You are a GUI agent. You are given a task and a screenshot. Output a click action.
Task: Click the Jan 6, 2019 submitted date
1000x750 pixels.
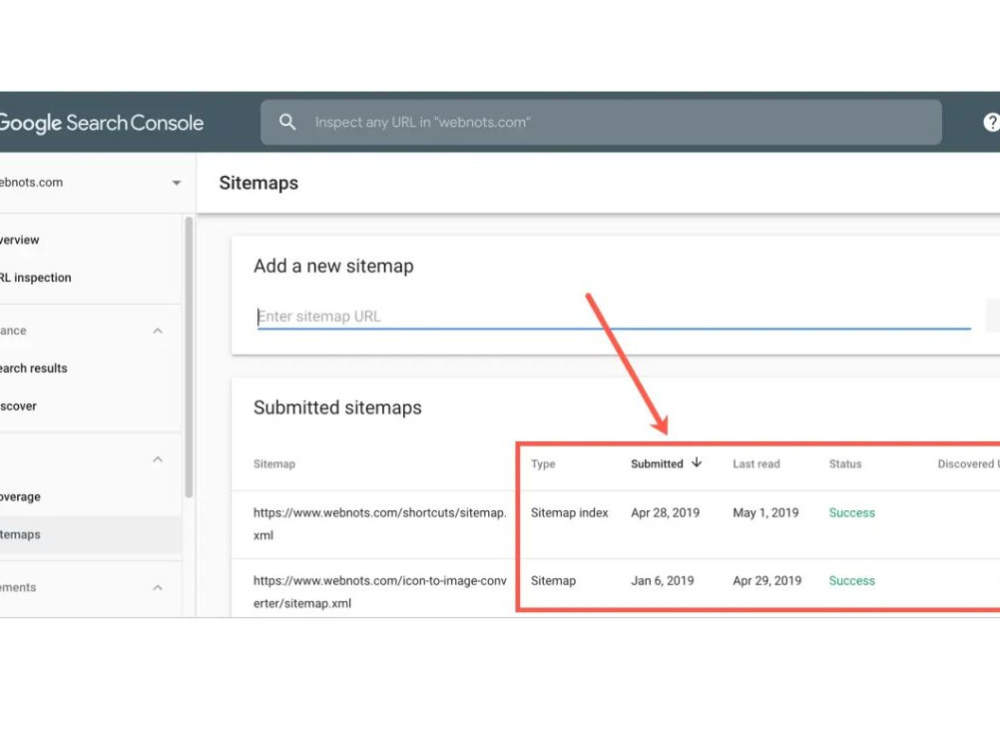(x=662, y=580)
